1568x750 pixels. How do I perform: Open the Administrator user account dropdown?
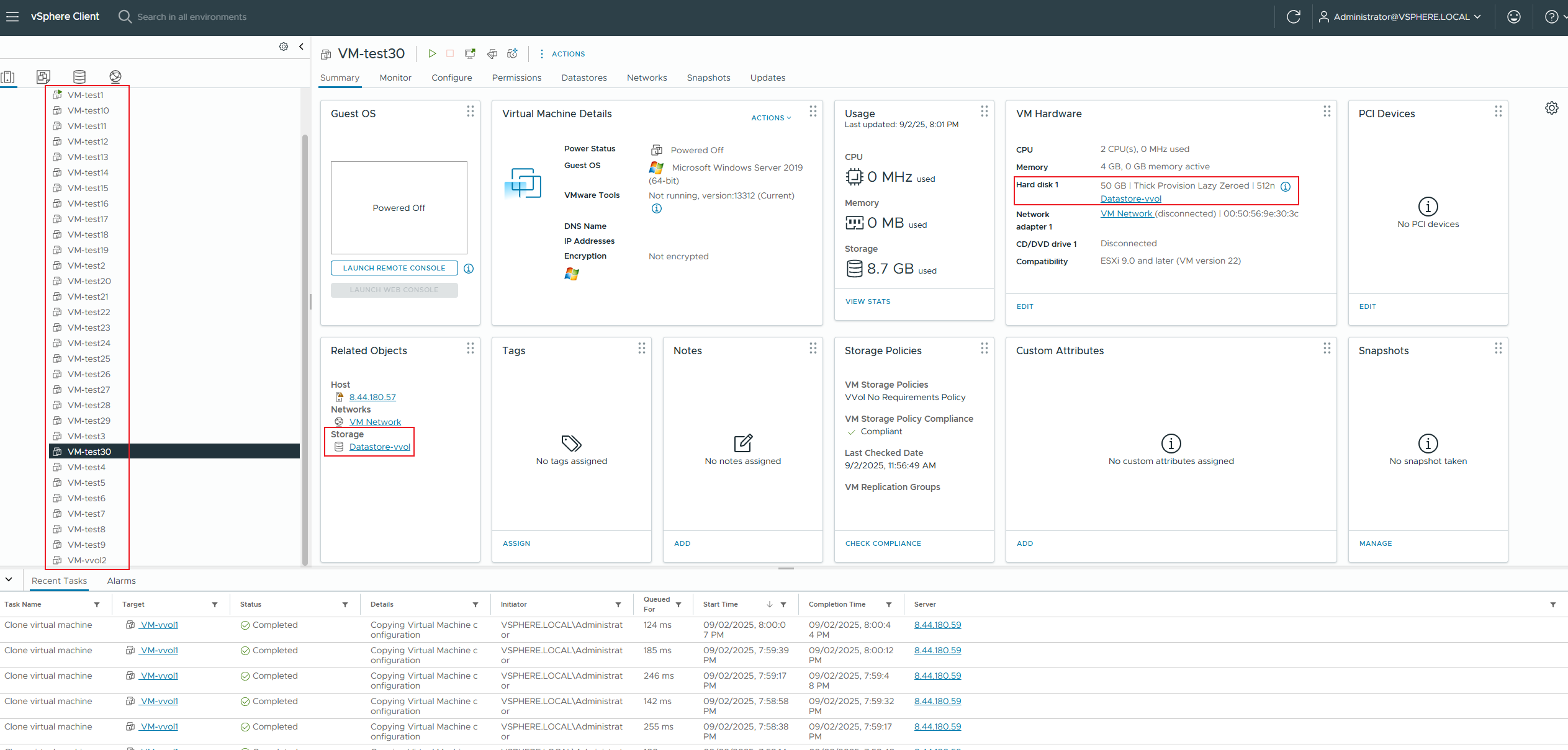coord(1399,17)
